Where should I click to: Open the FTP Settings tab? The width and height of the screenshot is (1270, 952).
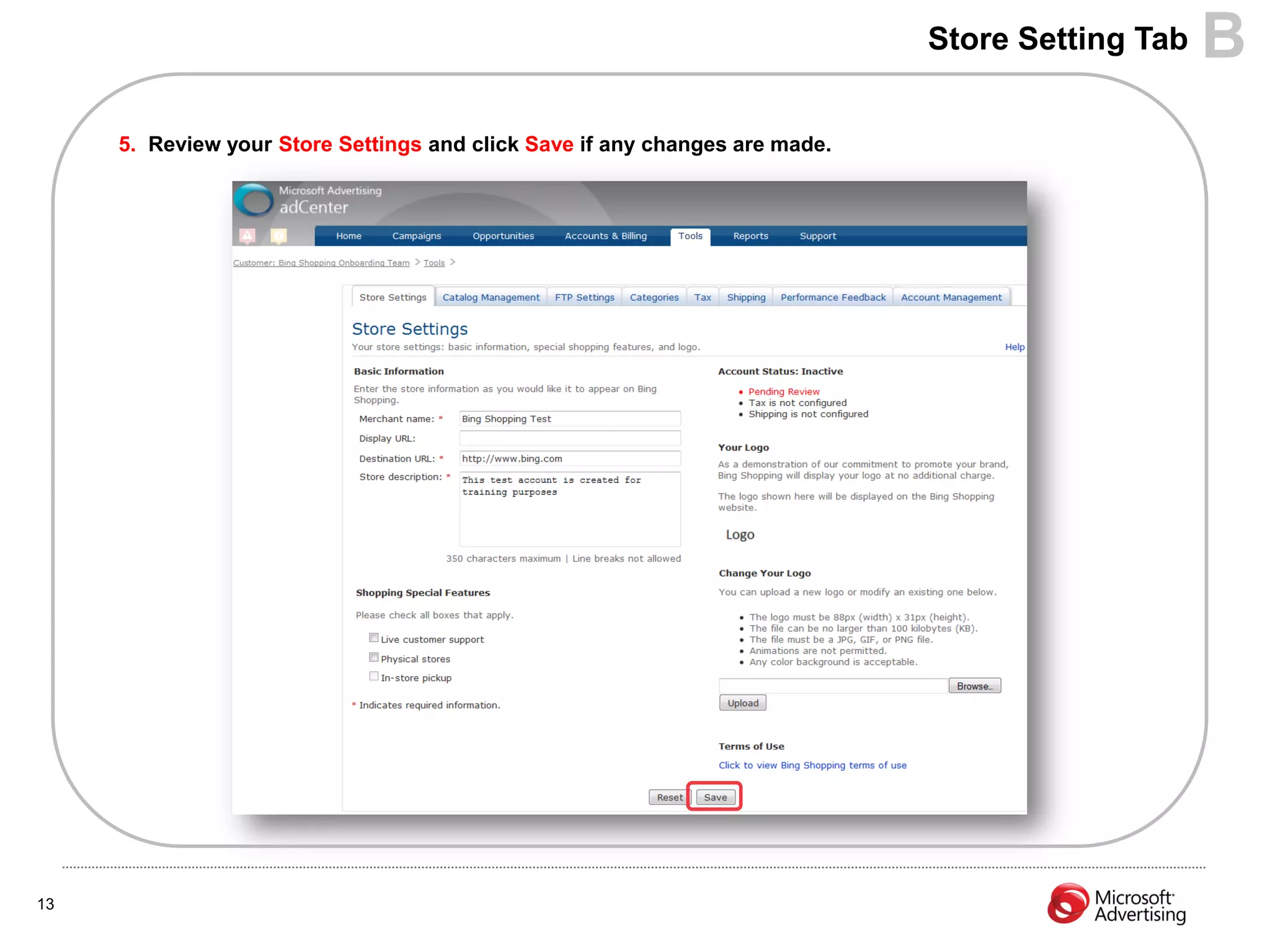tap(585, 297)
